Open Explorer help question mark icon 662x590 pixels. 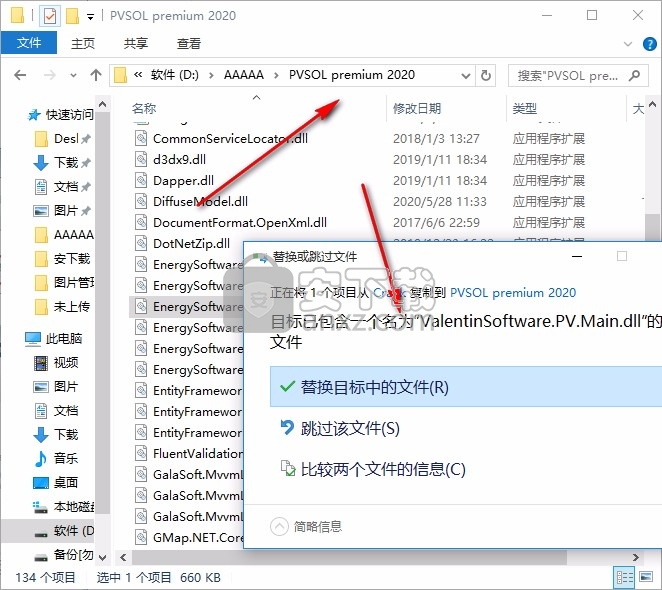click(649, 44)
